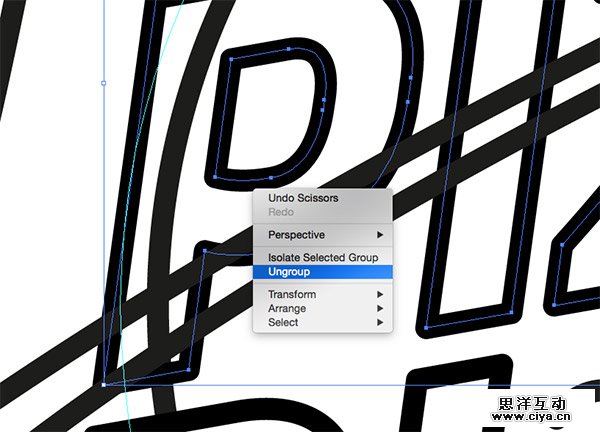Image resolution: width=600 pixels, height=432 pixels.
Task: Click the bounding box bottom-left corner handle
Action: pyautogui.click(x=104, y=385)
